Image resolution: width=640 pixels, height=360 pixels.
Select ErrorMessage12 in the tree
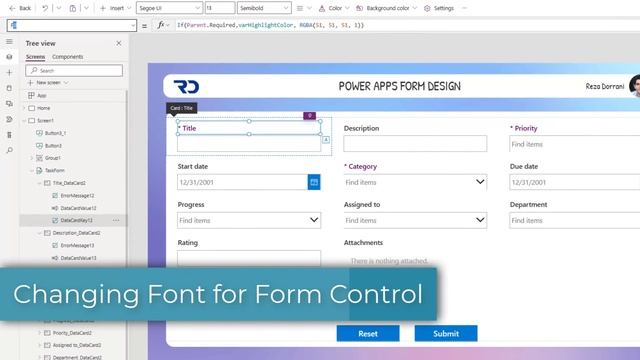[x=77, y=196]
